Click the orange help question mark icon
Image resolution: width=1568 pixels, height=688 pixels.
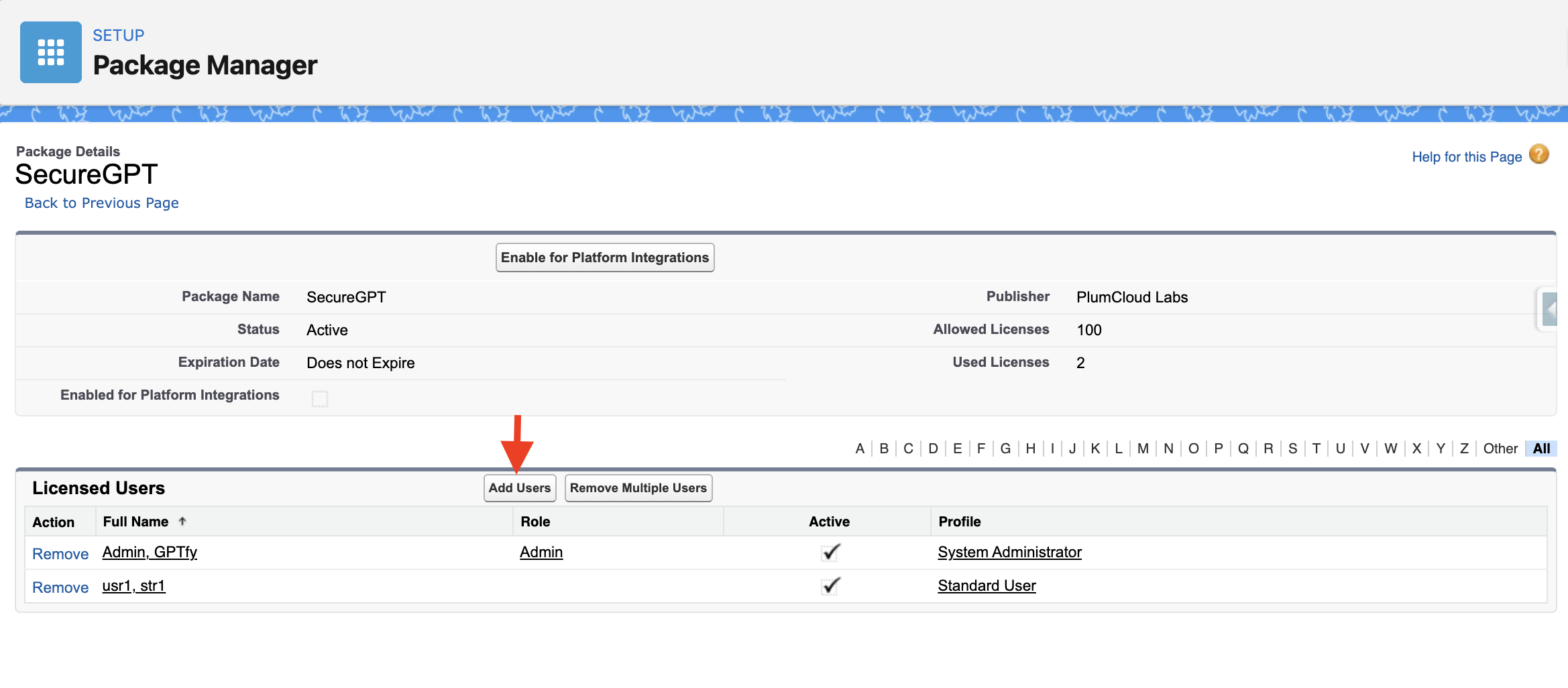1539,155
